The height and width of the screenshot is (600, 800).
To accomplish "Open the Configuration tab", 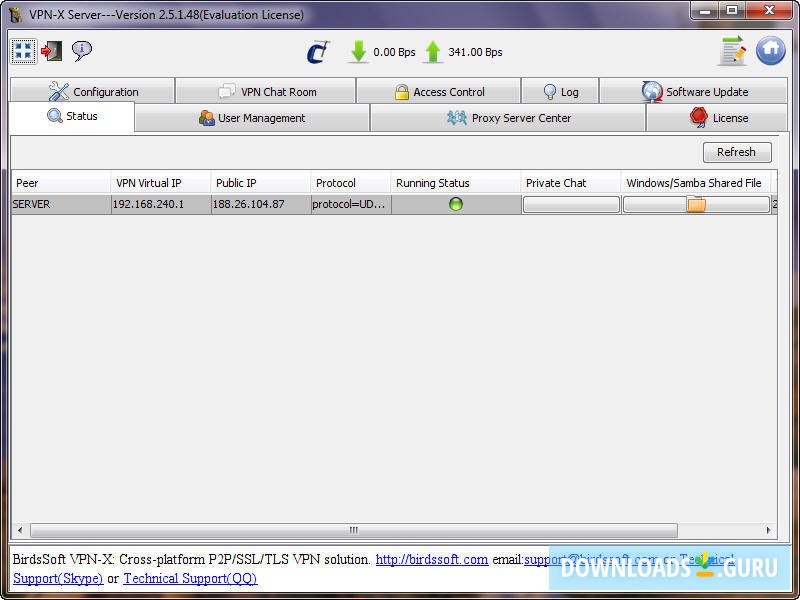I will [93, 92].
